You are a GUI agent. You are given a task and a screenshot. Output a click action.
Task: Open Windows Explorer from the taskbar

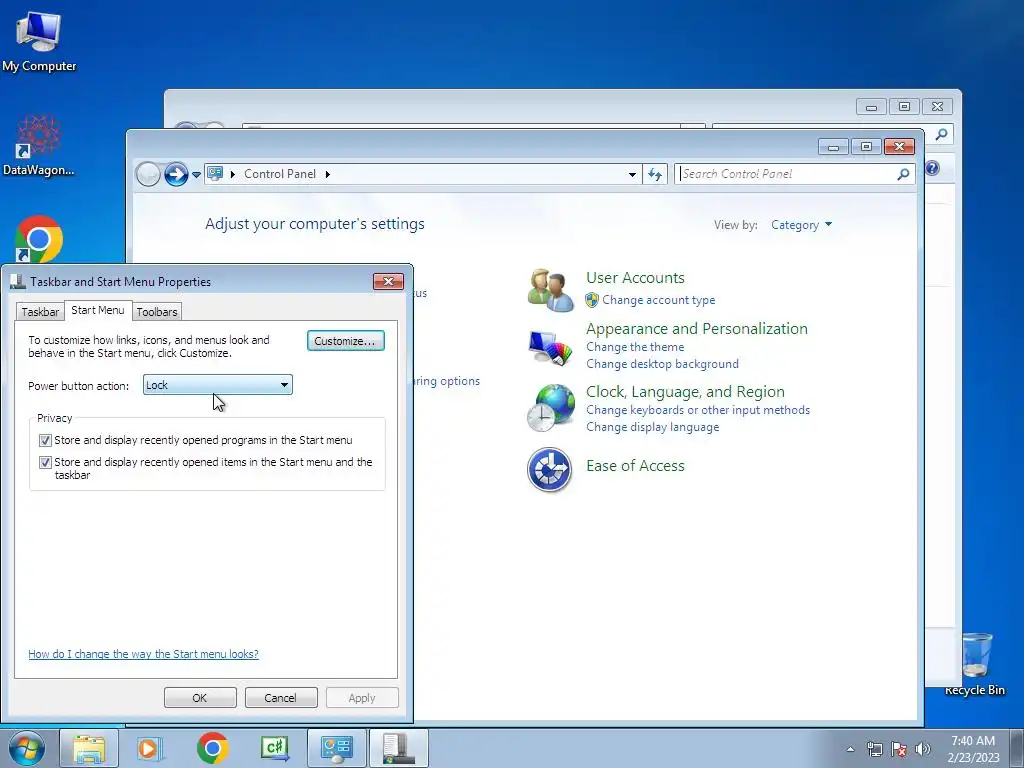89,748
